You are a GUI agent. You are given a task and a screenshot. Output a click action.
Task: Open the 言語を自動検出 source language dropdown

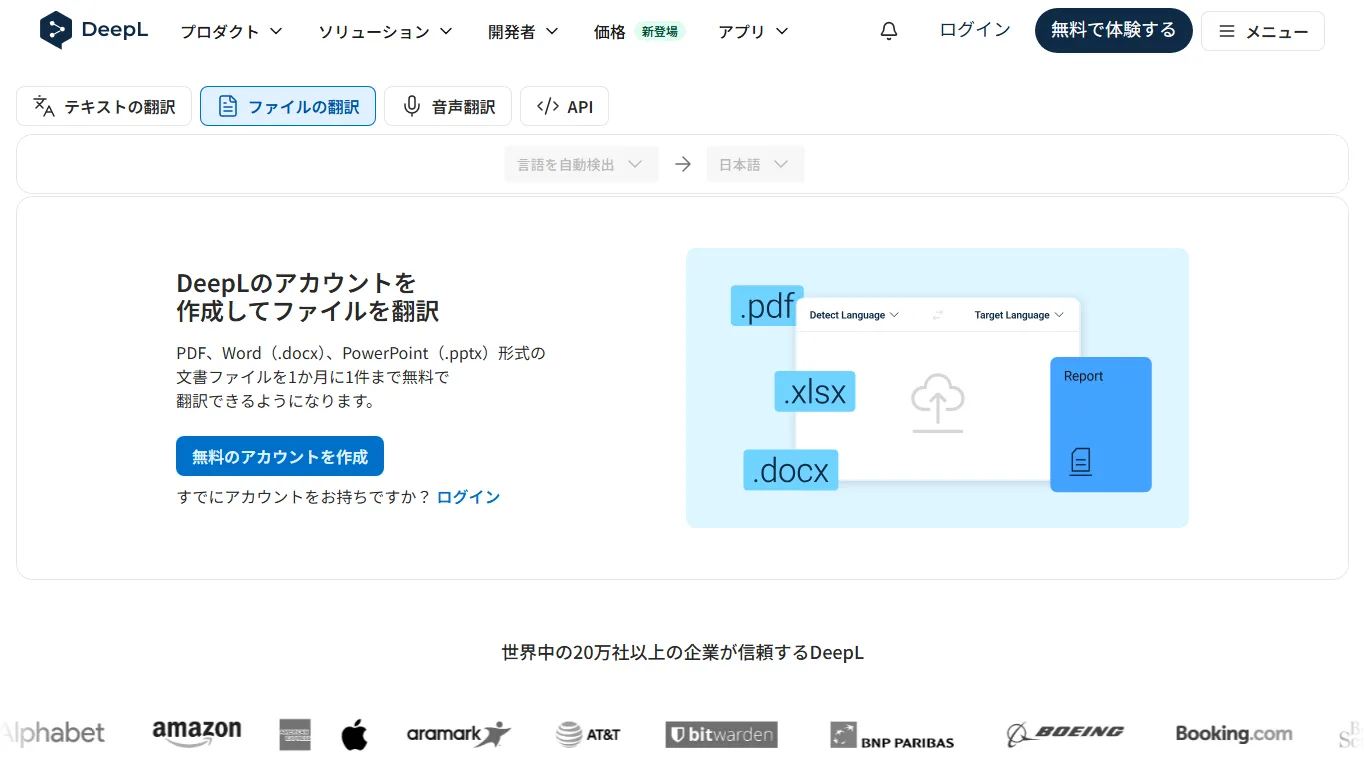[x=582, y=164]
